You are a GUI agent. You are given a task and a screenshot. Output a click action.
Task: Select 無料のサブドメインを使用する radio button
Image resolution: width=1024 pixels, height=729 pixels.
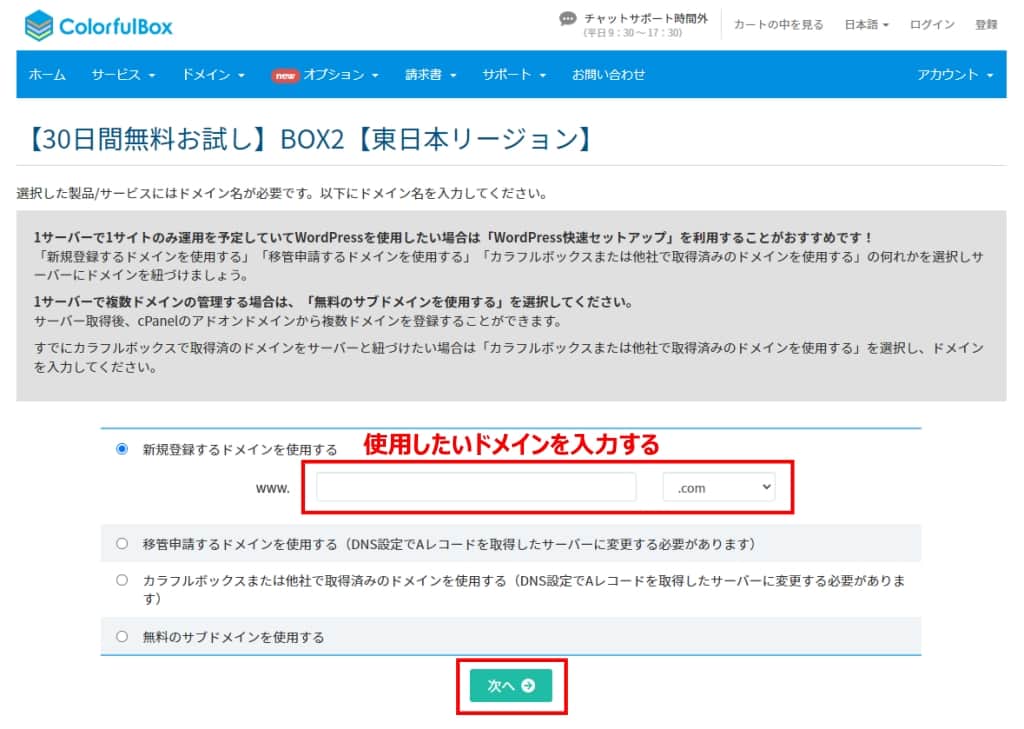click(121, 636)
